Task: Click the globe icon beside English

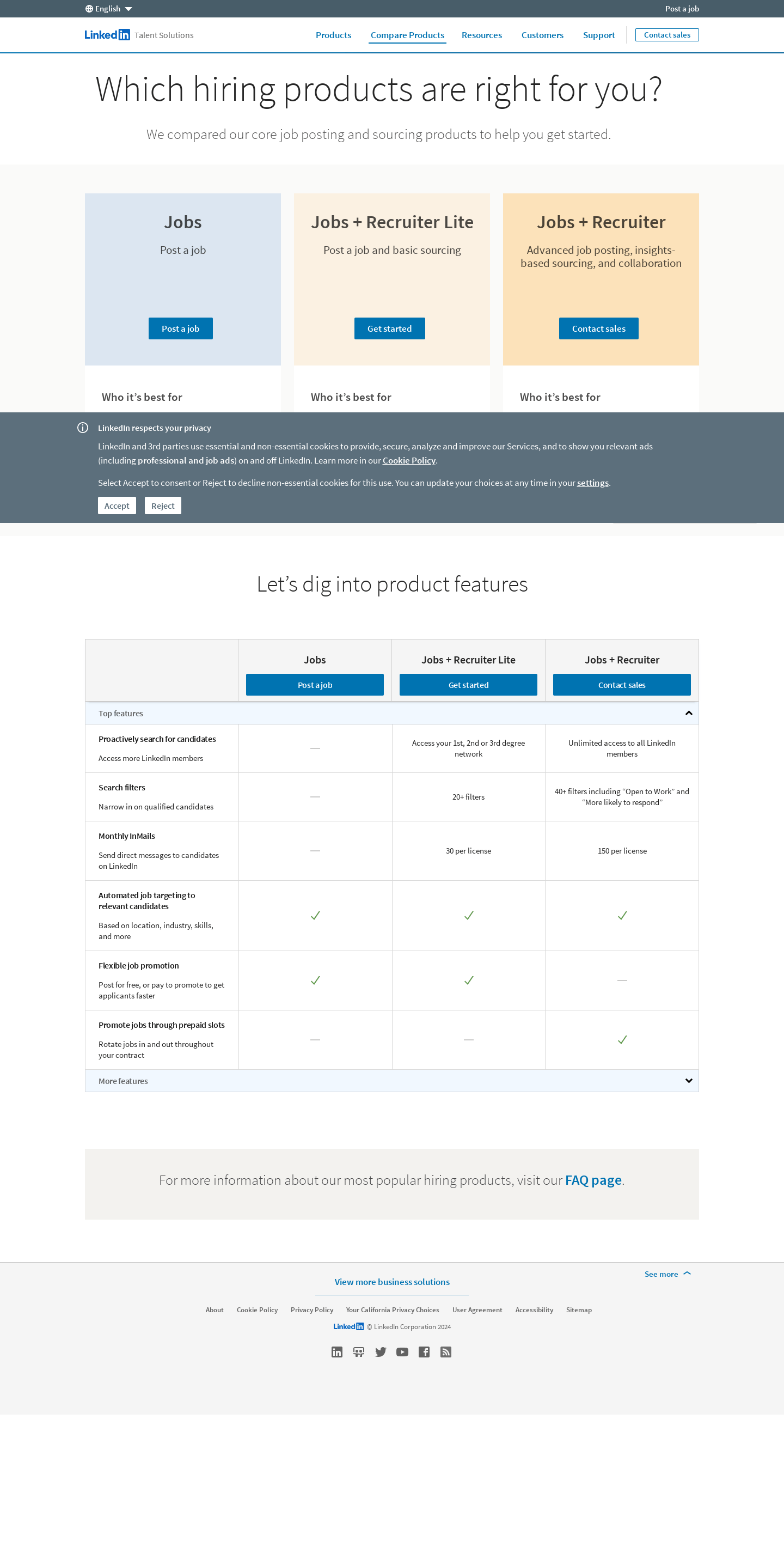Action: pyautogui.click(x=89, y=8)
